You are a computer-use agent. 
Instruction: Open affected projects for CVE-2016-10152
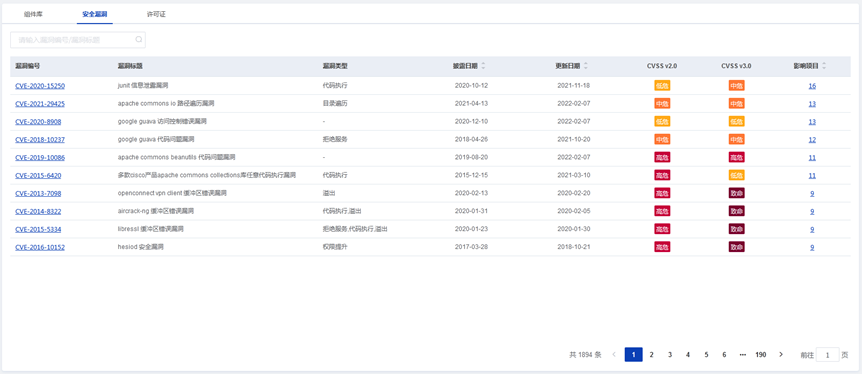click(812, 248)
